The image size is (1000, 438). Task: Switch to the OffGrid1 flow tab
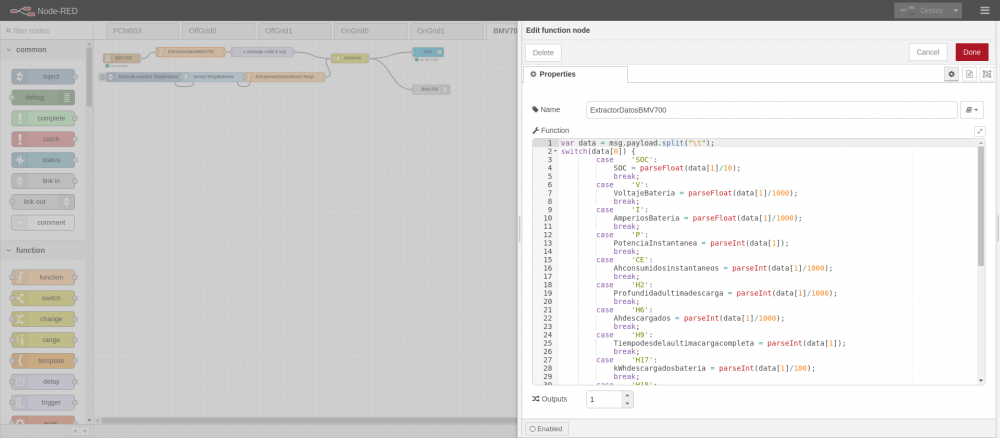[x=294, y=31]
